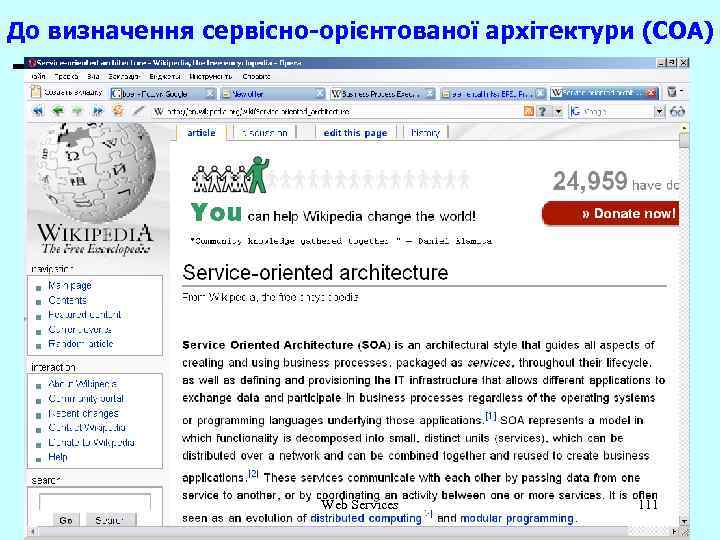
Task: Open the Recent changes link
Action: (x=84, y=413)
